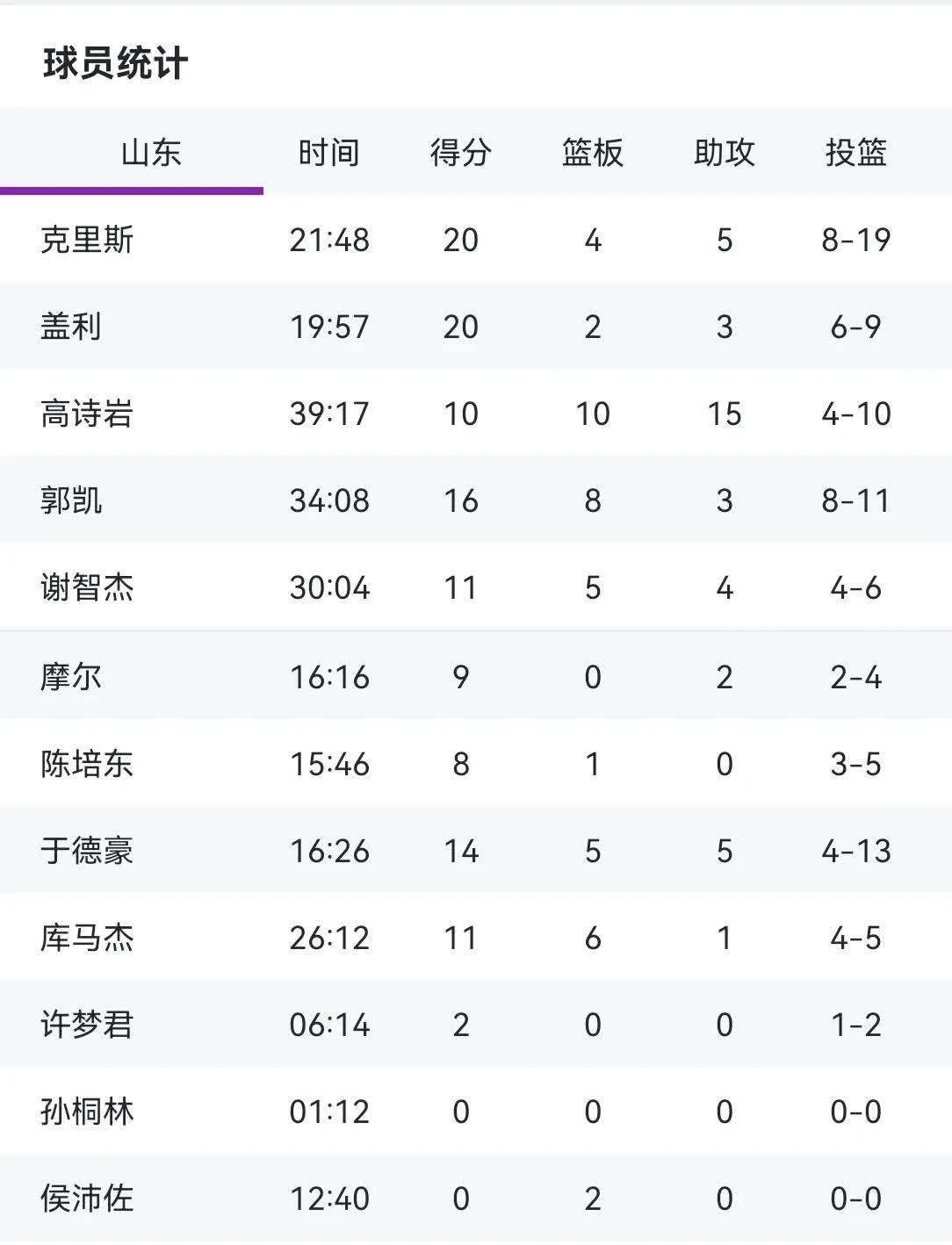Open player 克里斯 stats row
Screen dimensions: 952x1245
87,240
